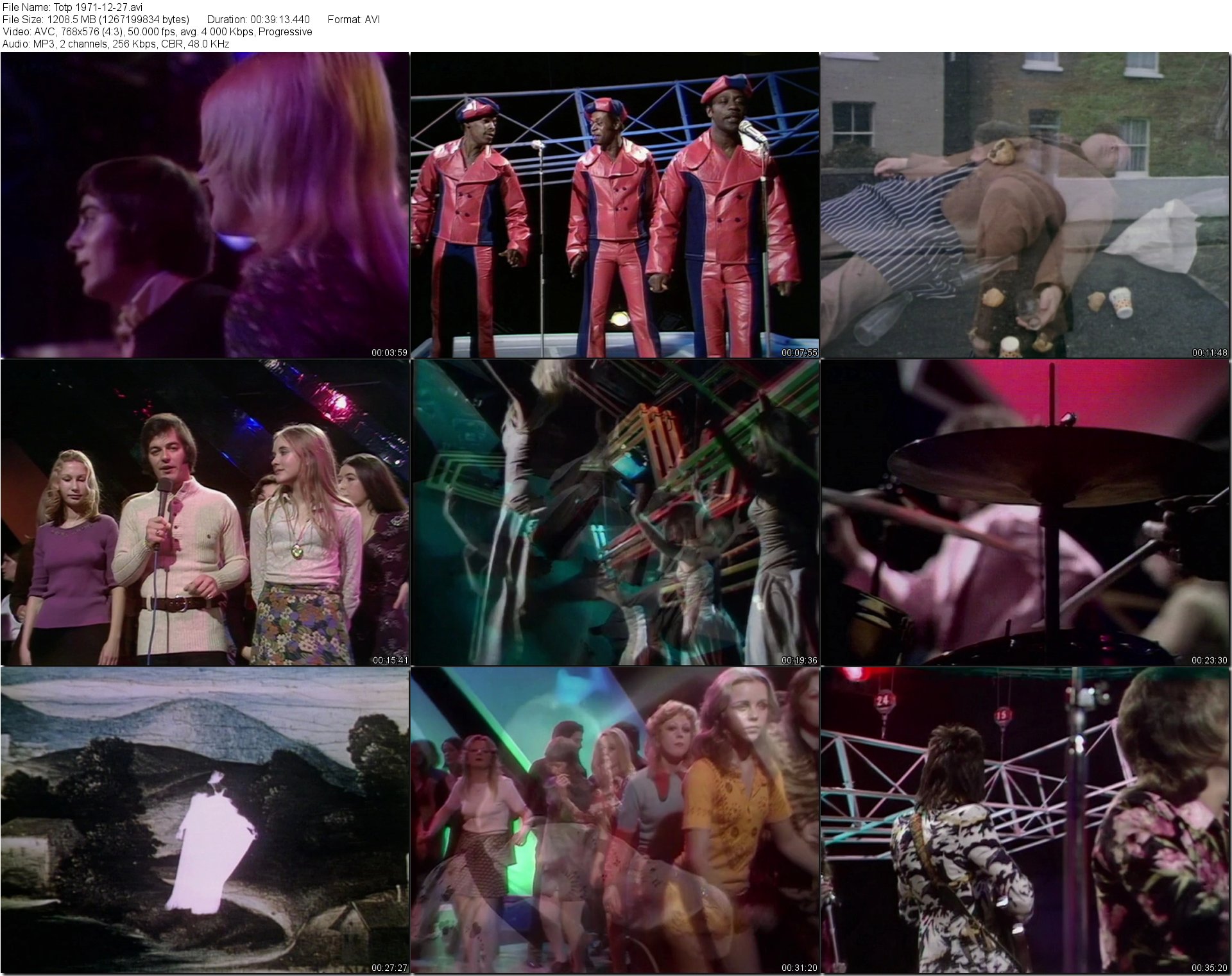Click the File Name text line

click(73, 7)
